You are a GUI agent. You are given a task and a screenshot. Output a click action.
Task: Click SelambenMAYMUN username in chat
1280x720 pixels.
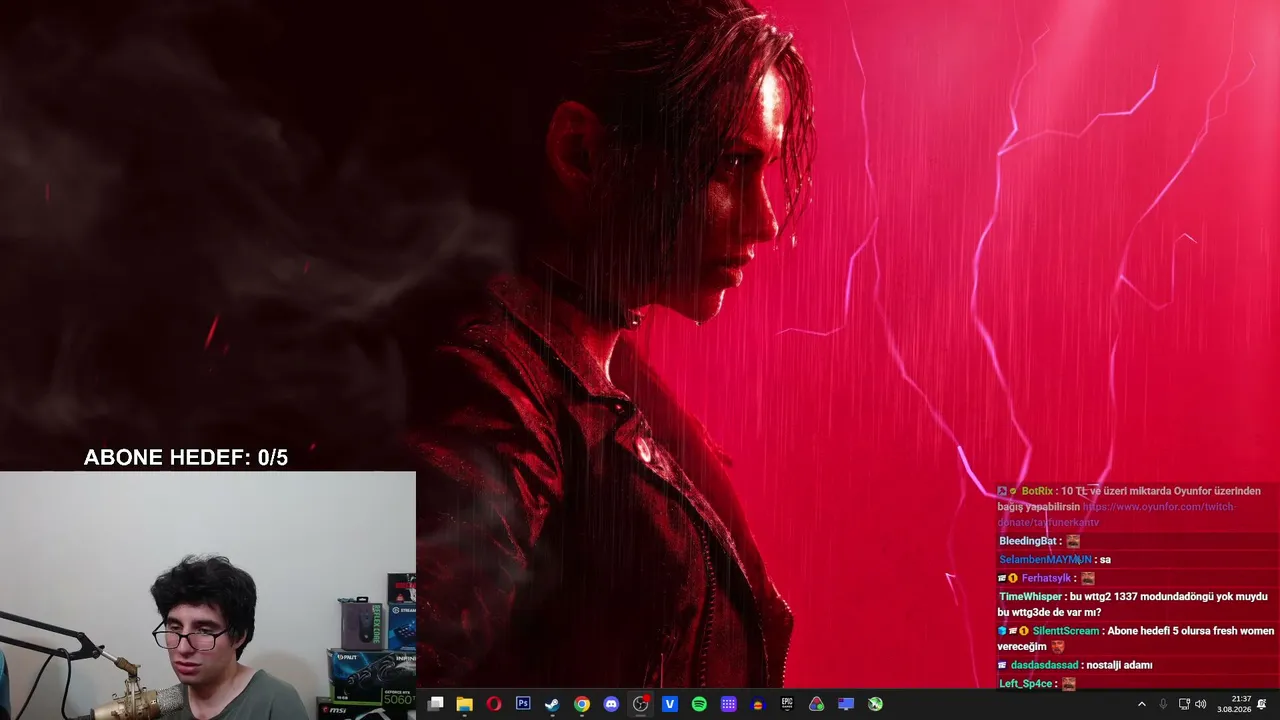tap(1045, 560)
